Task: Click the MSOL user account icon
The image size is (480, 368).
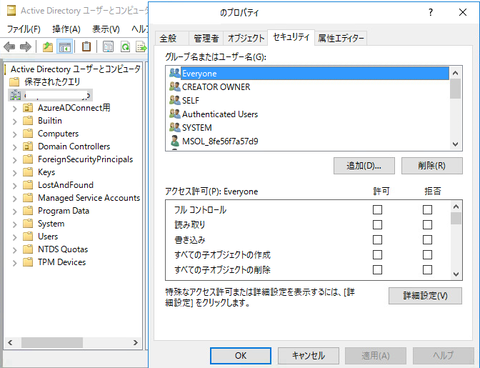Action: pos(175,141)
